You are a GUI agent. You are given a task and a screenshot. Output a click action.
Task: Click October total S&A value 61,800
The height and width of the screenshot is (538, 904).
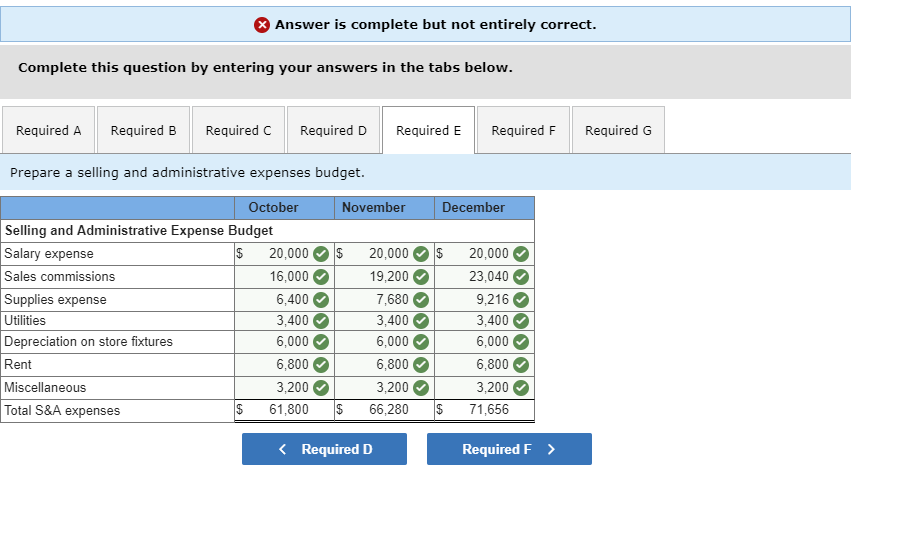tap(289, 410)
